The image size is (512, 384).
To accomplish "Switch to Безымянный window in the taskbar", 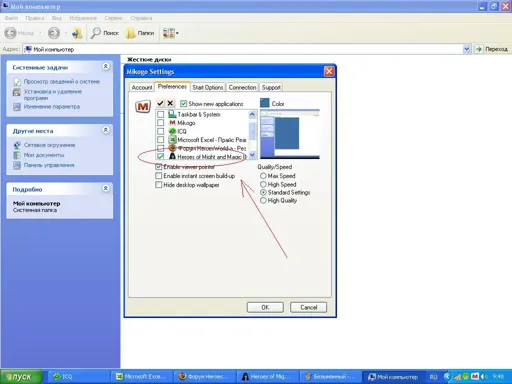I will pos(330,377).
